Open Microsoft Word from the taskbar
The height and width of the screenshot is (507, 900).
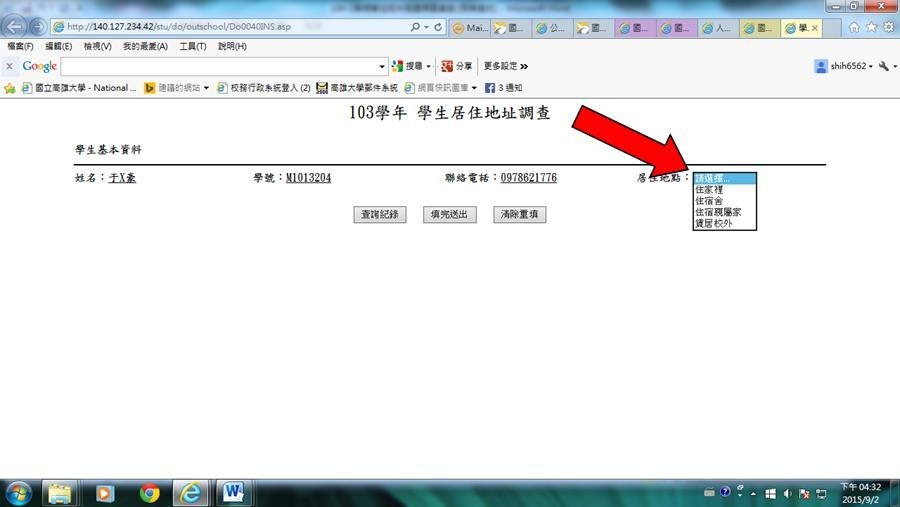(x=234, y=492)
